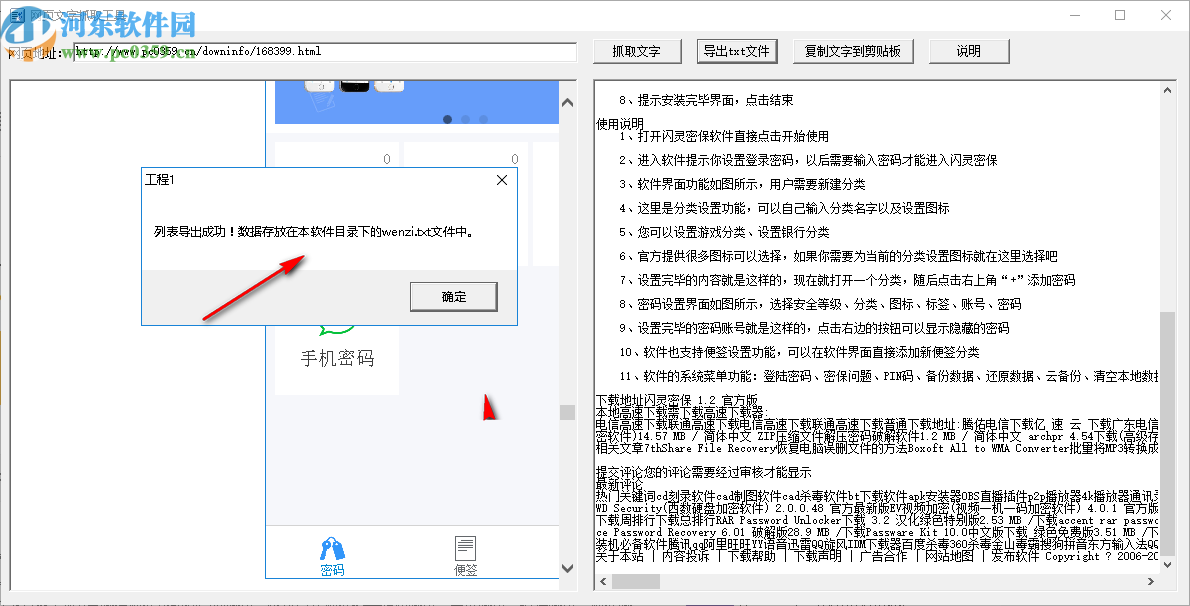Screen dimensions: 1190x606
Task: Confirm export by clicking 确定
Action: tap(453, 296)
